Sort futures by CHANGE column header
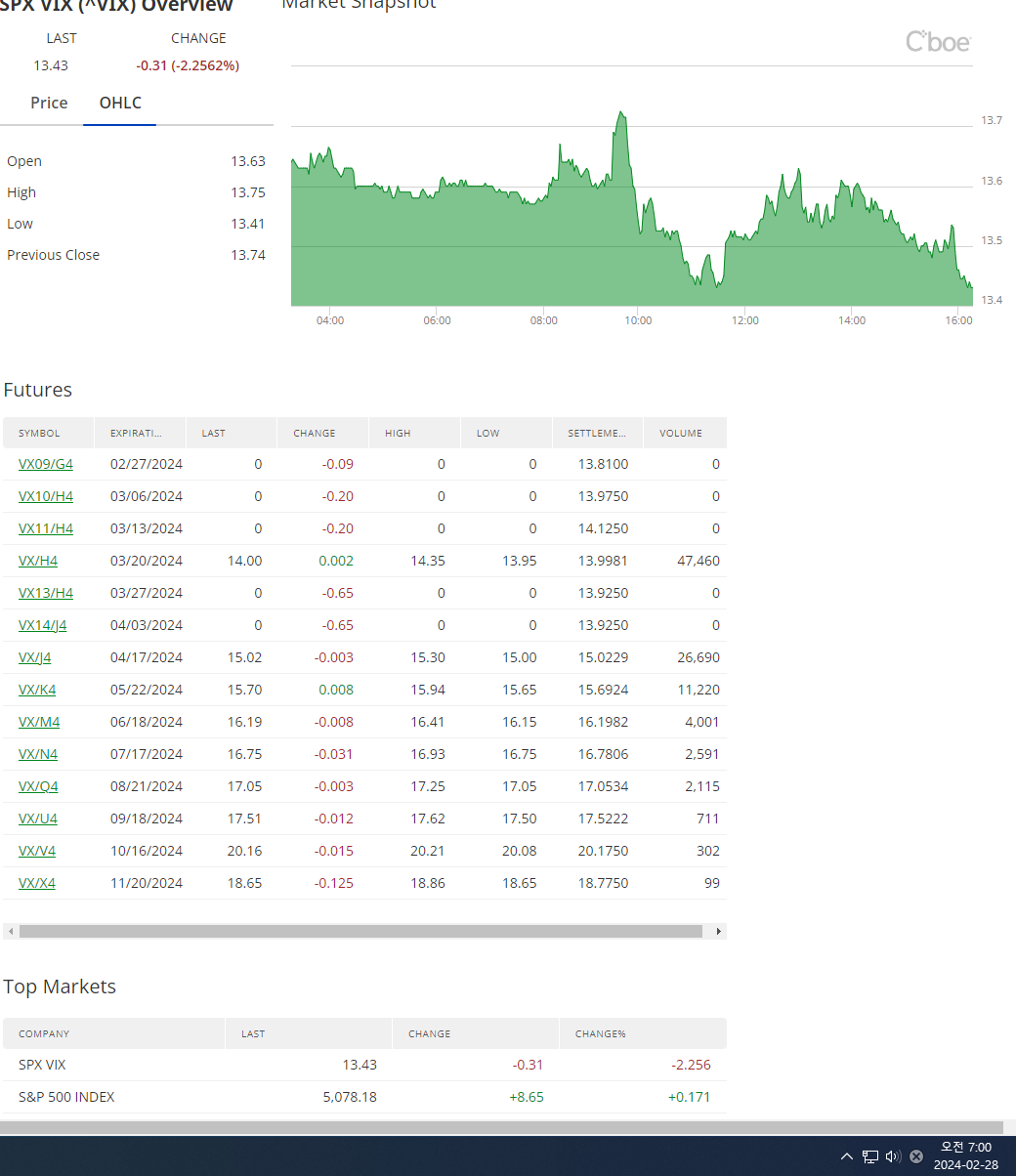Image resolution: width=1016 pixels, height=1176 pixels. [x=323, y=433]
